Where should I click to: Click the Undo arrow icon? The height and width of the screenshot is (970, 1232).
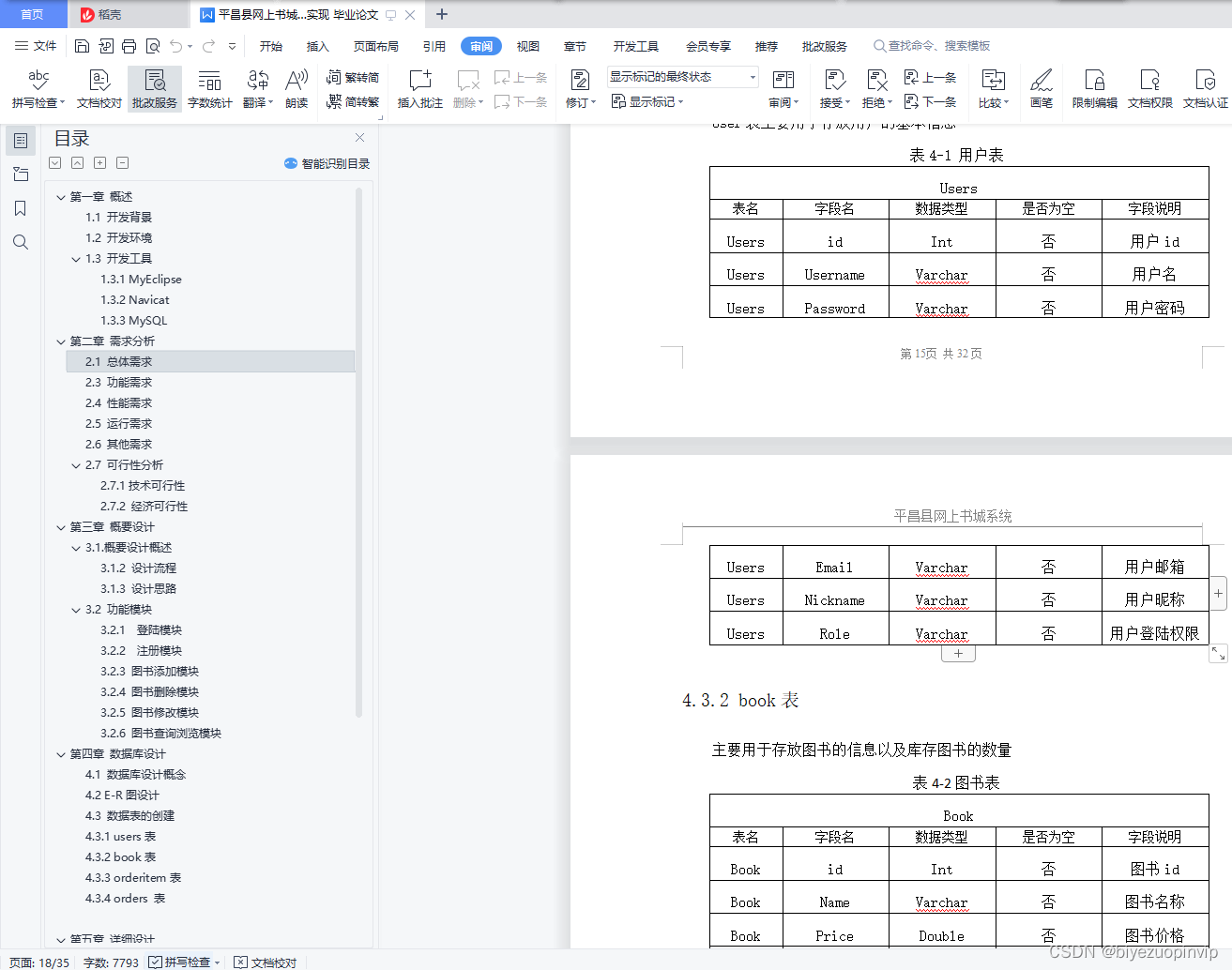(x=175, y=46)
